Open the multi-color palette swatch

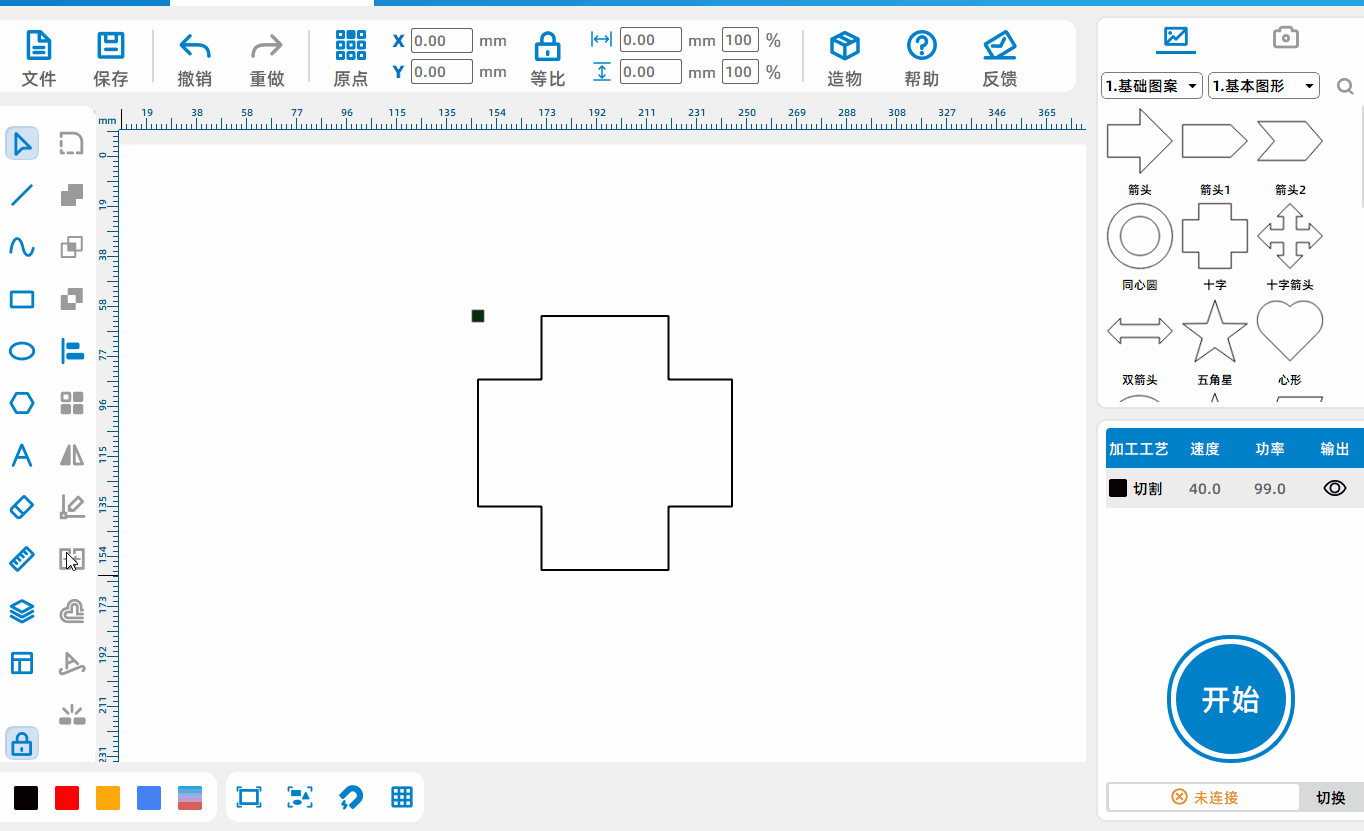[190, 797]
